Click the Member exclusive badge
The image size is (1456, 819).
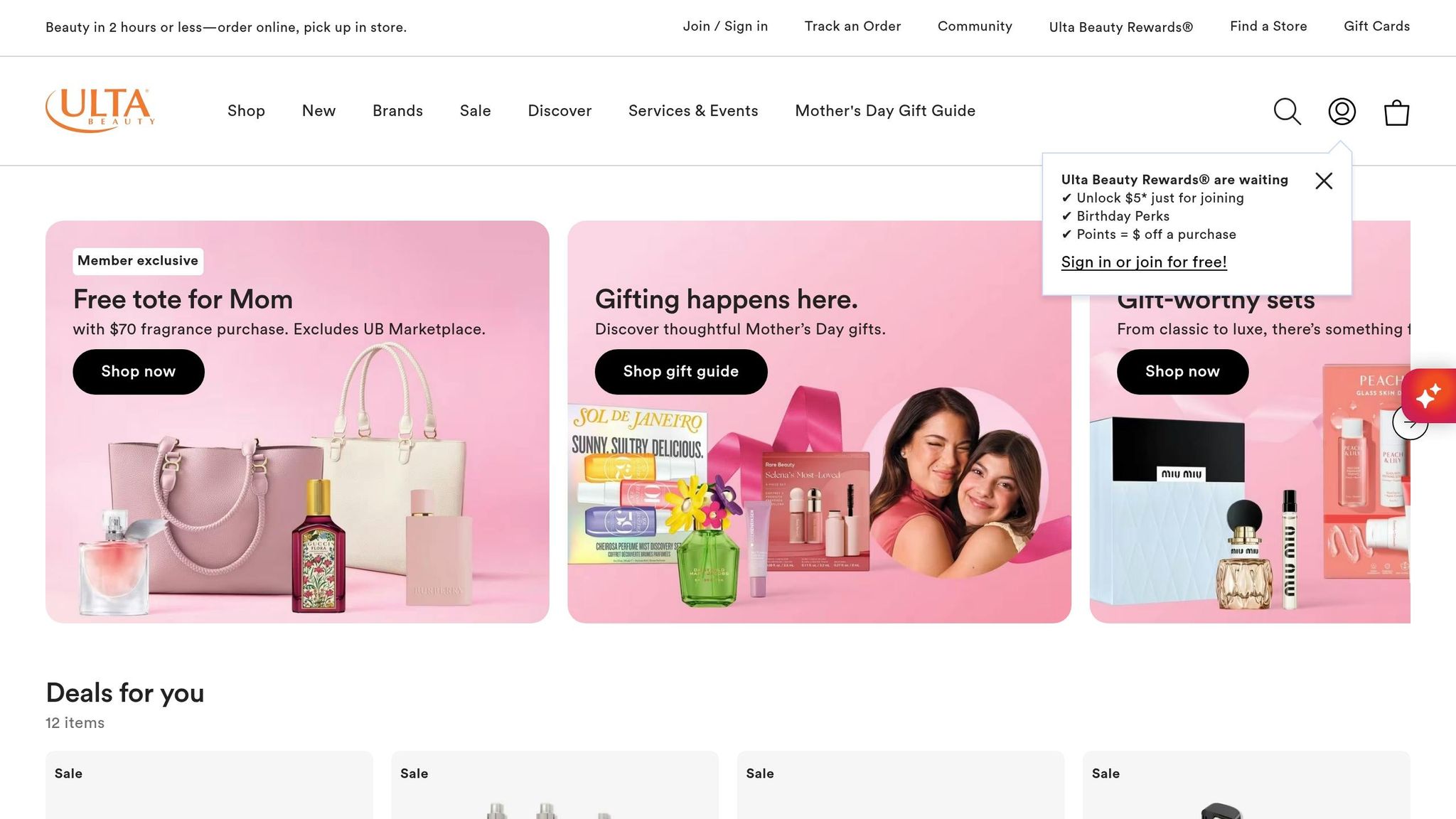[x=138, y=261]
